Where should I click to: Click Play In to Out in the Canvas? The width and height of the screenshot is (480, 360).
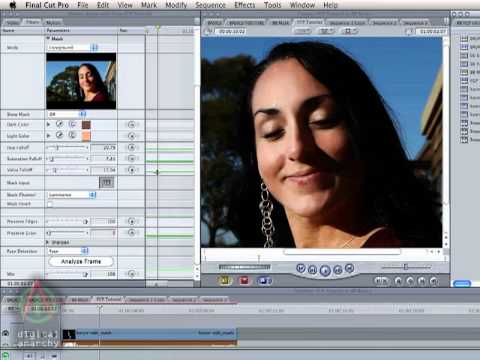(312, 269)
